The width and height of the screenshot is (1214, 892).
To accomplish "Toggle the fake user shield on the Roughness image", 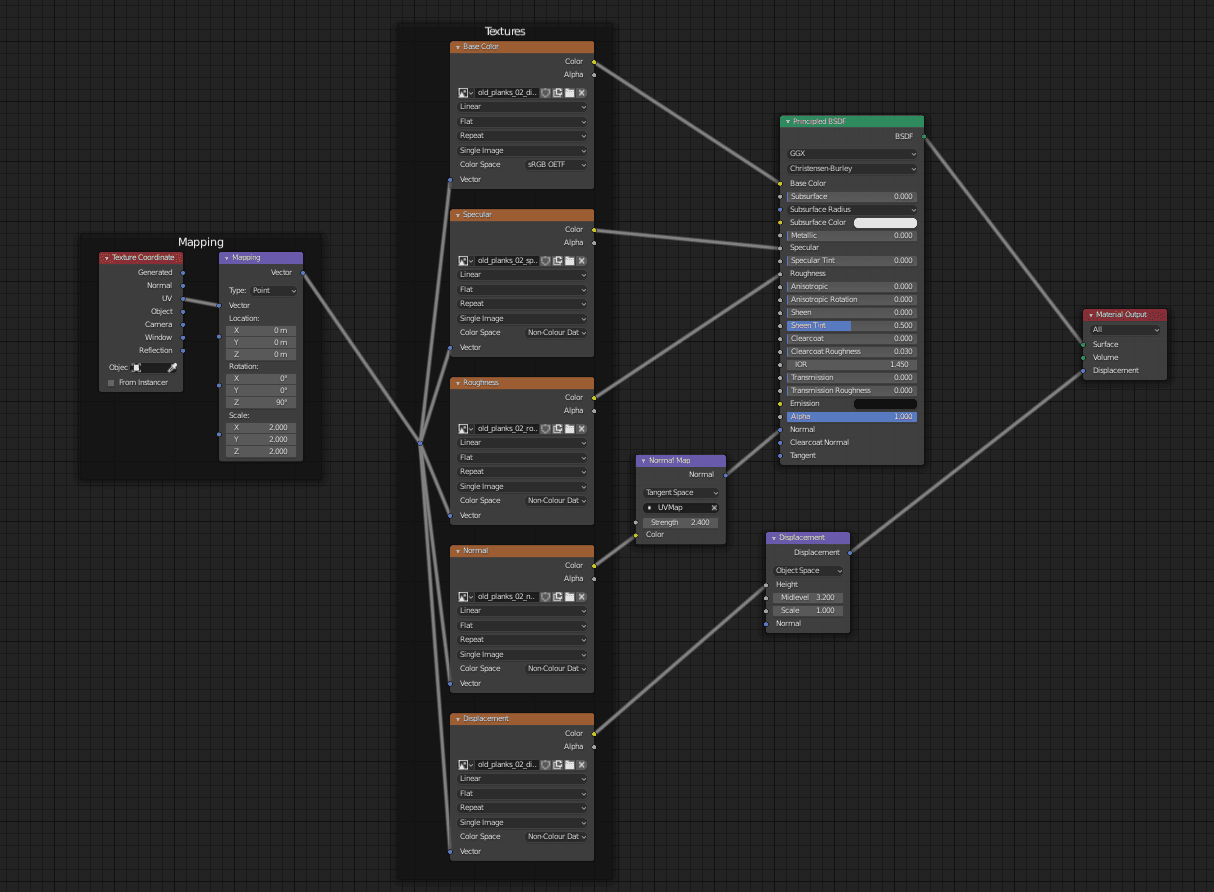I will 545,428.
